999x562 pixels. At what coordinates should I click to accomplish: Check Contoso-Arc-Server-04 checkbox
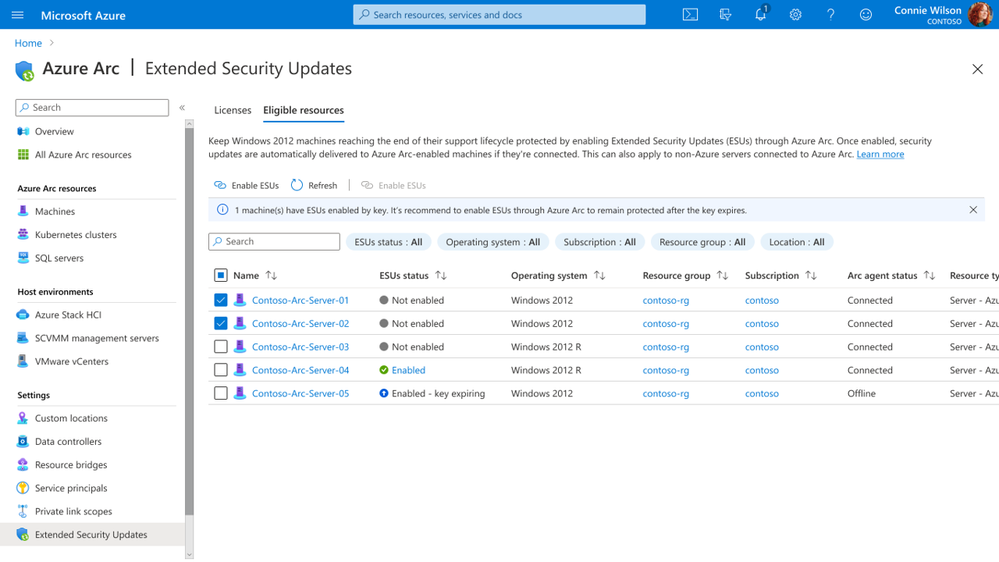[x=220, y=370]
